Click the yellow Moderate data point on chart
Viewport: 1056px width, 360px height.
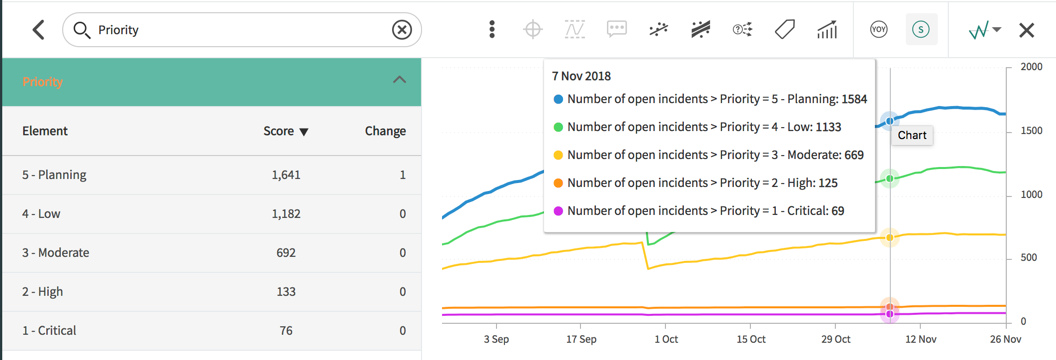[890, 238]
